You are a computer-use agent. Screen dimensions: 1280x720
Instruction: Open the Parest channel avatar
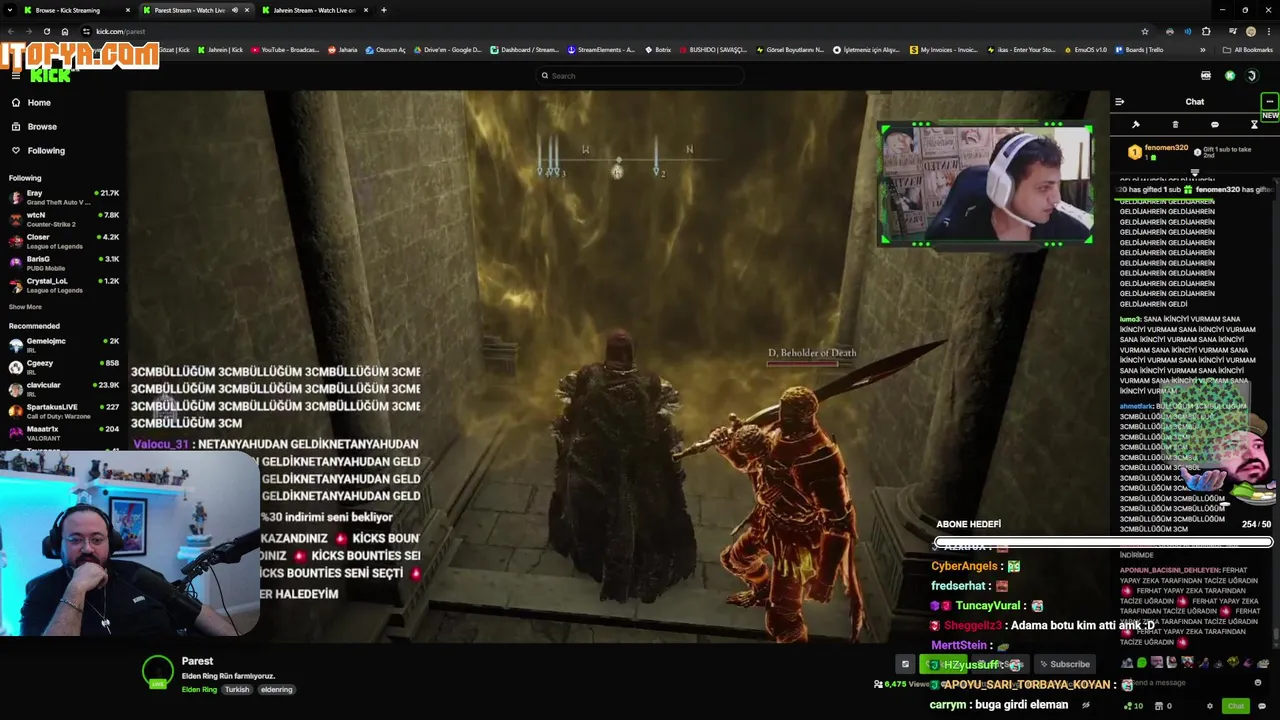click(x=158, y=672)
